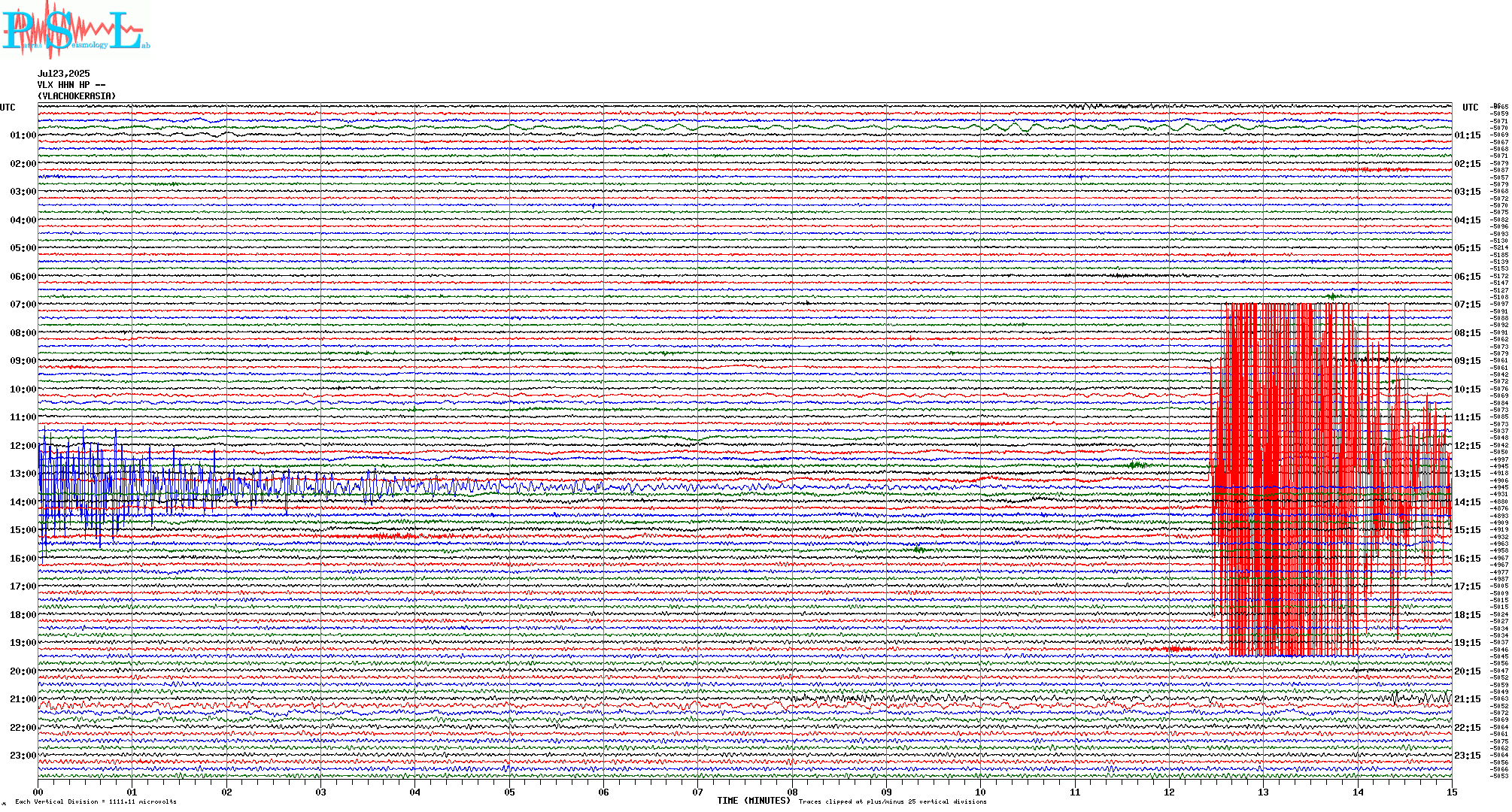Viewport: 1512px width, 812px height.
Task: Click the 16:00 hour label
Action: tap(23, 559)
